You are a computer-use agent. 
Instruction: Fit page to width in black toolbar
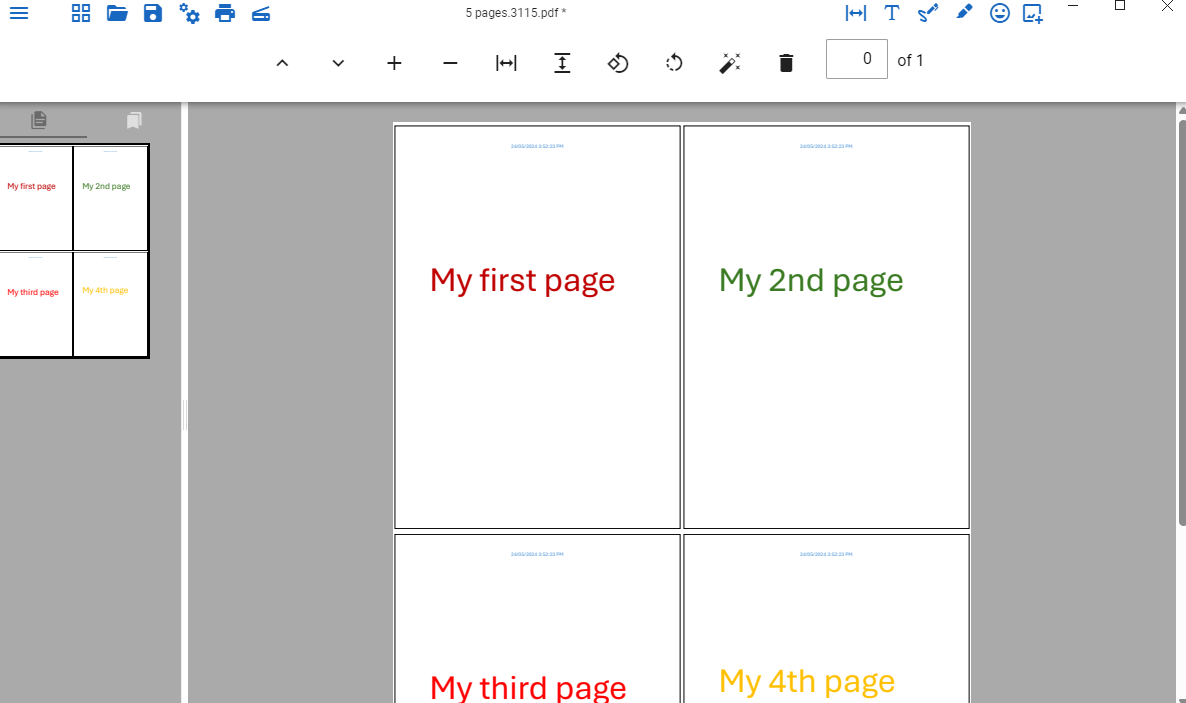pyautogui.click(x=506, y=63)
